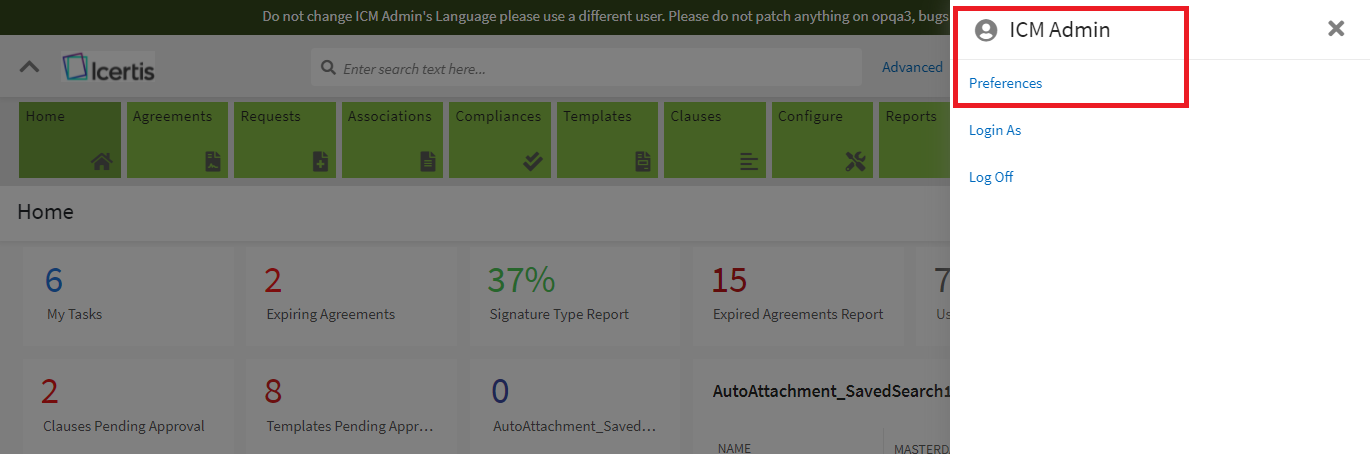Screen dimensions: 1370x454
Task: Select the Login As link
Action: pyautogui.click(x=994, y=130)
